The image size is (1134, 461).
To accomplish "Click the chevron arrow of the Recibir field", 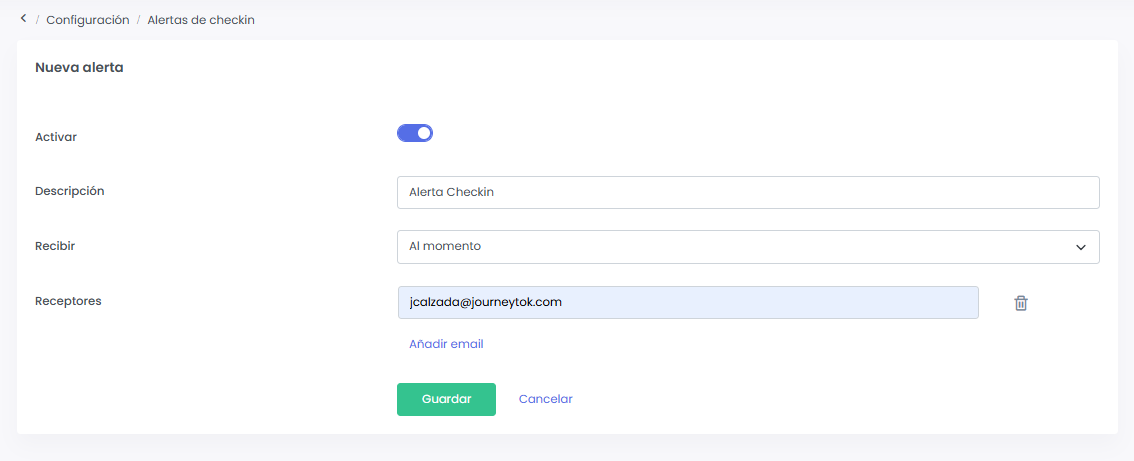I will (1080, 247).
